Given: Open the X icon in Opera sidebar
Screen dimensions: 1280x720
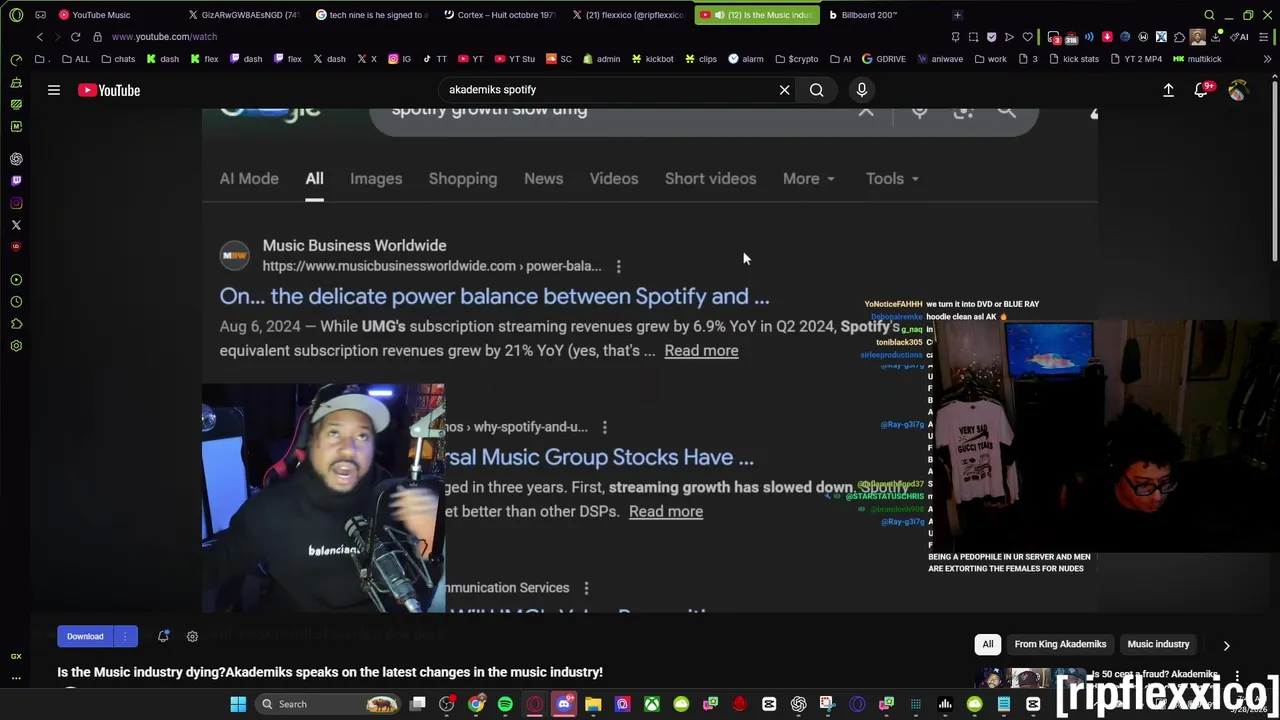Looking at the screenshot, I should tap(16, 225).
